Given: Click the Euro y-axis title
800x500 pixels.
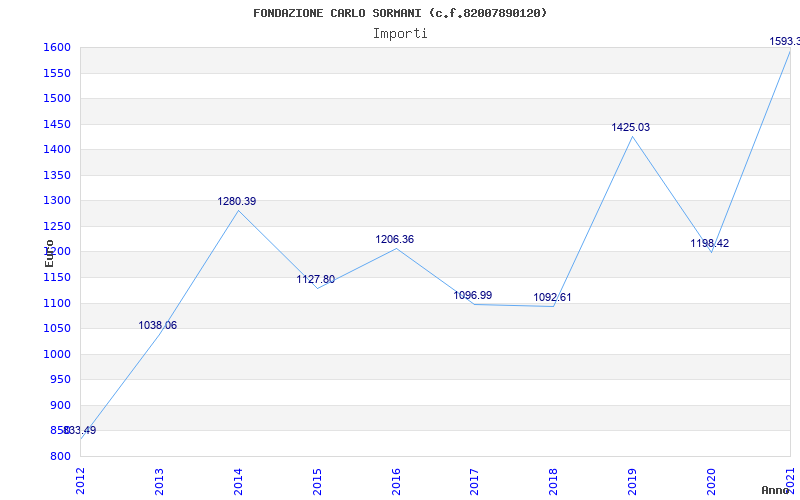Looking at the screenshot, I should click(49, 253).
